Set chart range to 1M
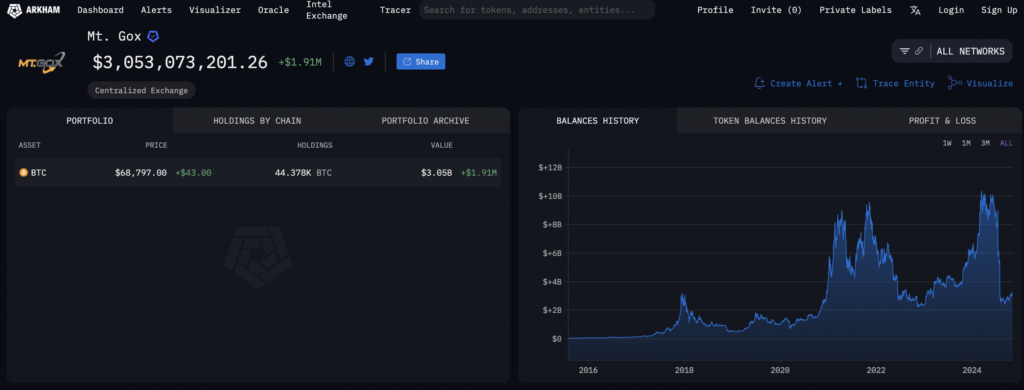The width and height of the screenshot is (1024, 390). click(966, 143)
